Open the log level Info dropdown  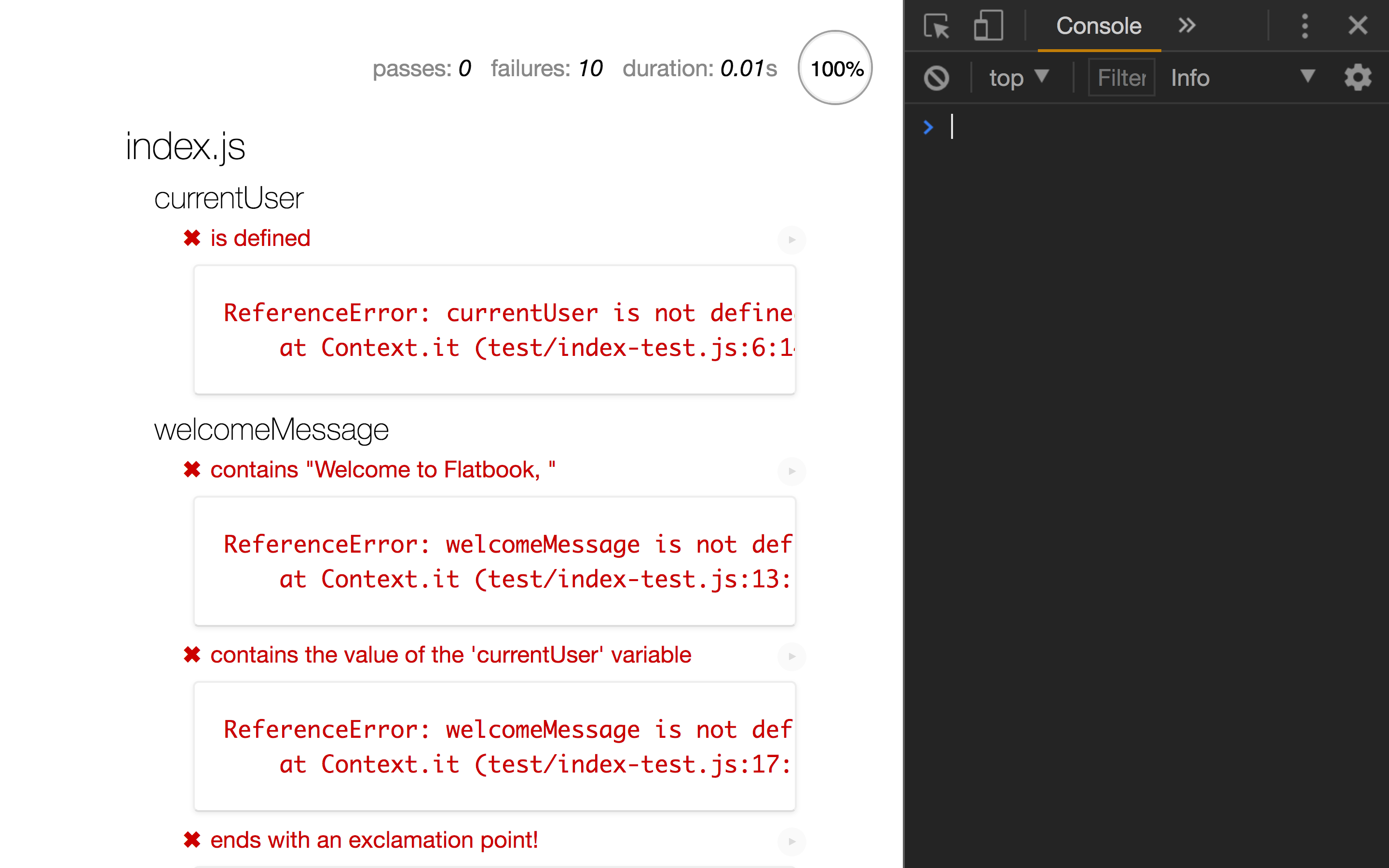pyautogui.click(x=1249, y=77)
